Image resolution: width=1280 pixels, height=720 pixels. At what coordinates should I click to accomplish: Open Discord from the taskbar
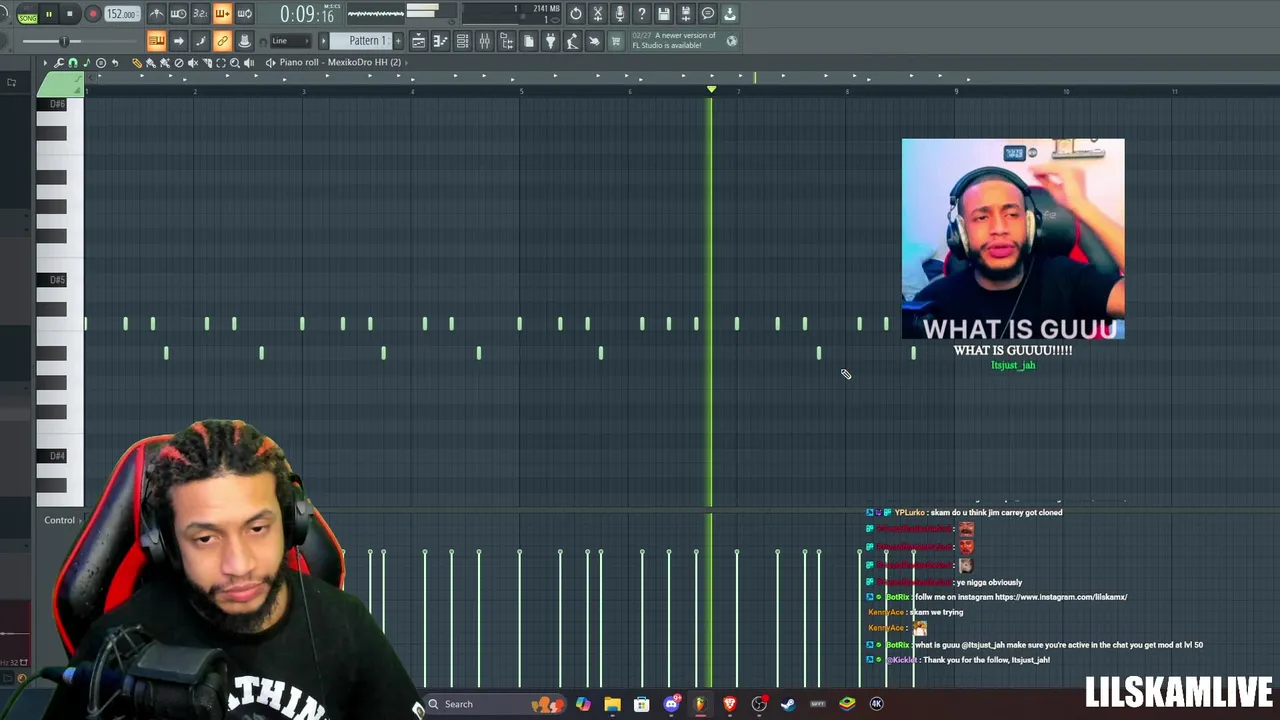point(671,704)
